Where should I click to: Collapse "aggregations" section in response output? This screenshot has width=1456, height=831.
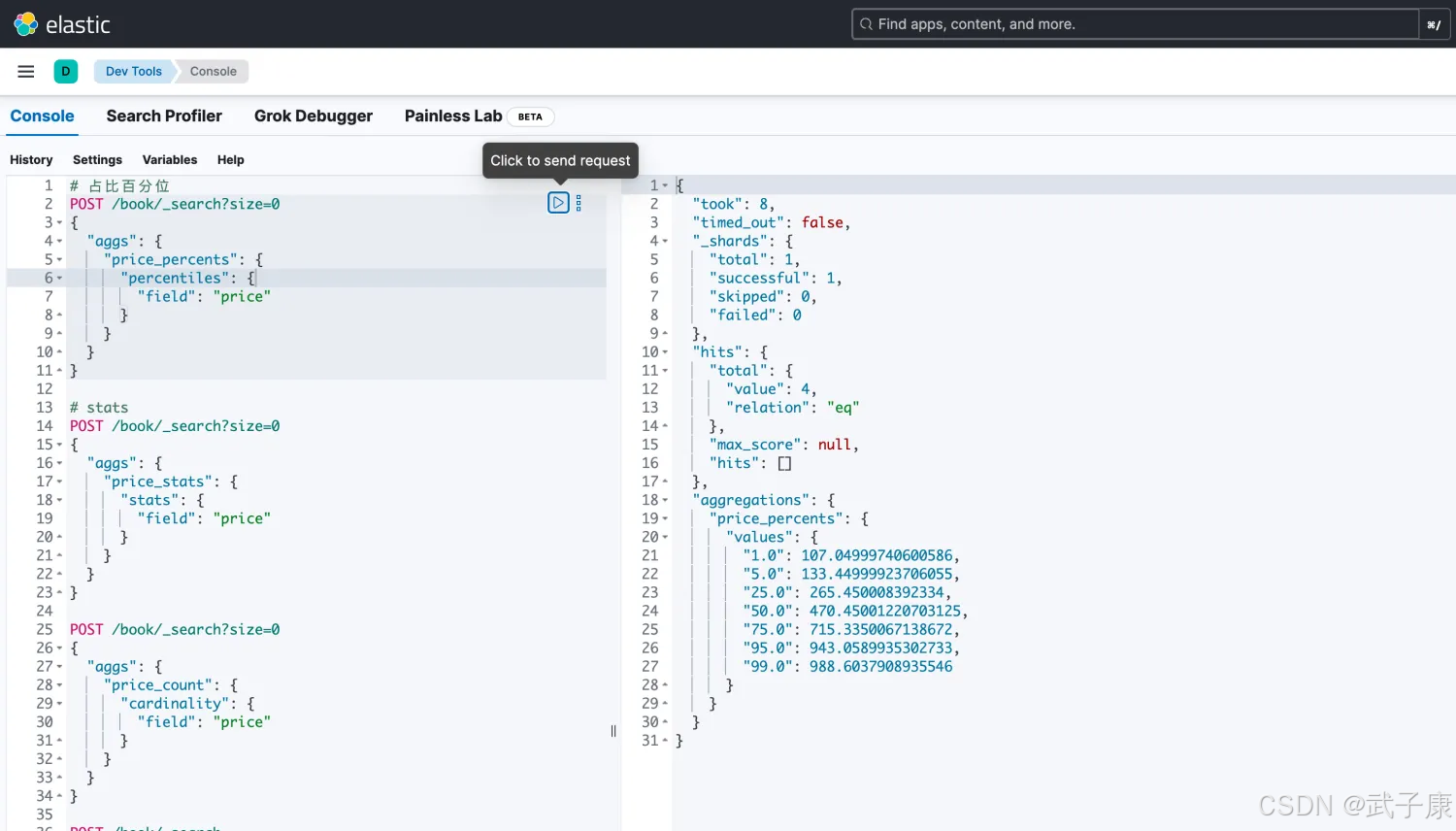(665, 500)
